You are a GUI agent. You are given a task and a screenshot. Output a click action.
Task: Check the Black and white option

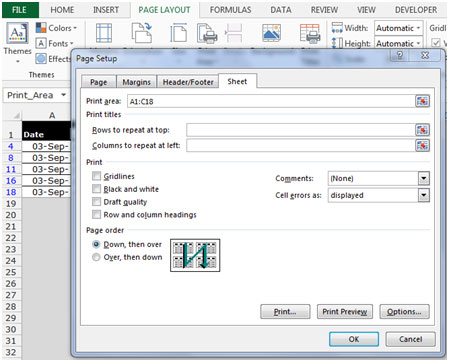point(96,189)
